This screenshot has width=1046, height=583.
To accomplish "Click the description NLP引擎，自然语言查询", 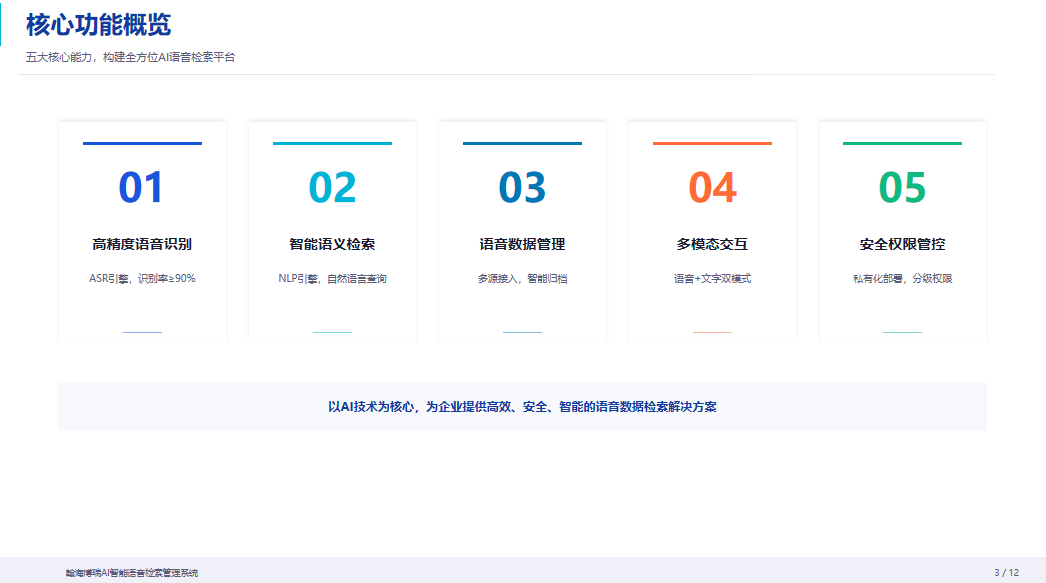I will (x=332, y=279).
